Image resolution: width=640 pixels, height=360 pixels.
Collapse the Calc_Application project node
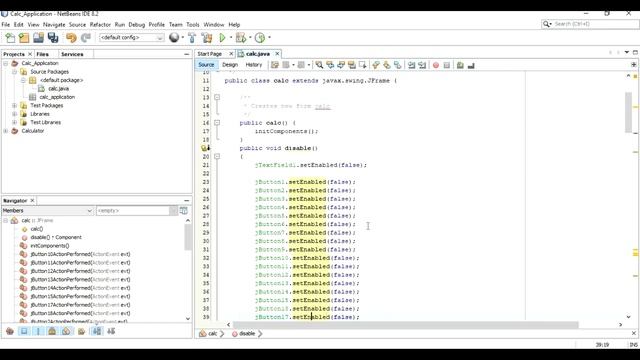(x=6, y=63)
